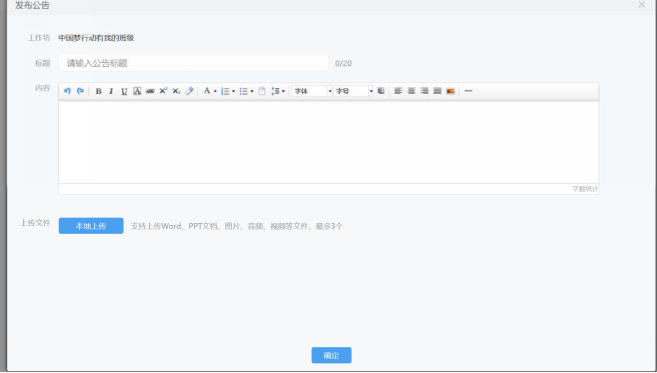Insert a horizontal rule line
This screenshot has width=657, height=373.
pyautogui.click(x=468, y=91)
